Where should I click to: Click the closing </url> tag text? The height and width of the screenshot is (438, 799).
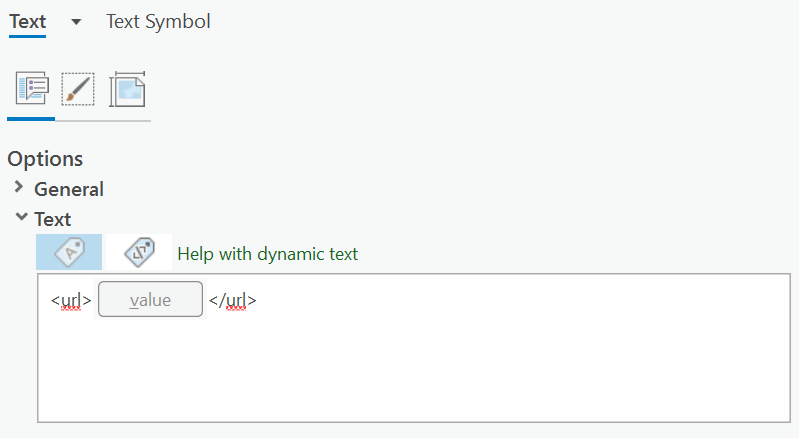(232, 300)
